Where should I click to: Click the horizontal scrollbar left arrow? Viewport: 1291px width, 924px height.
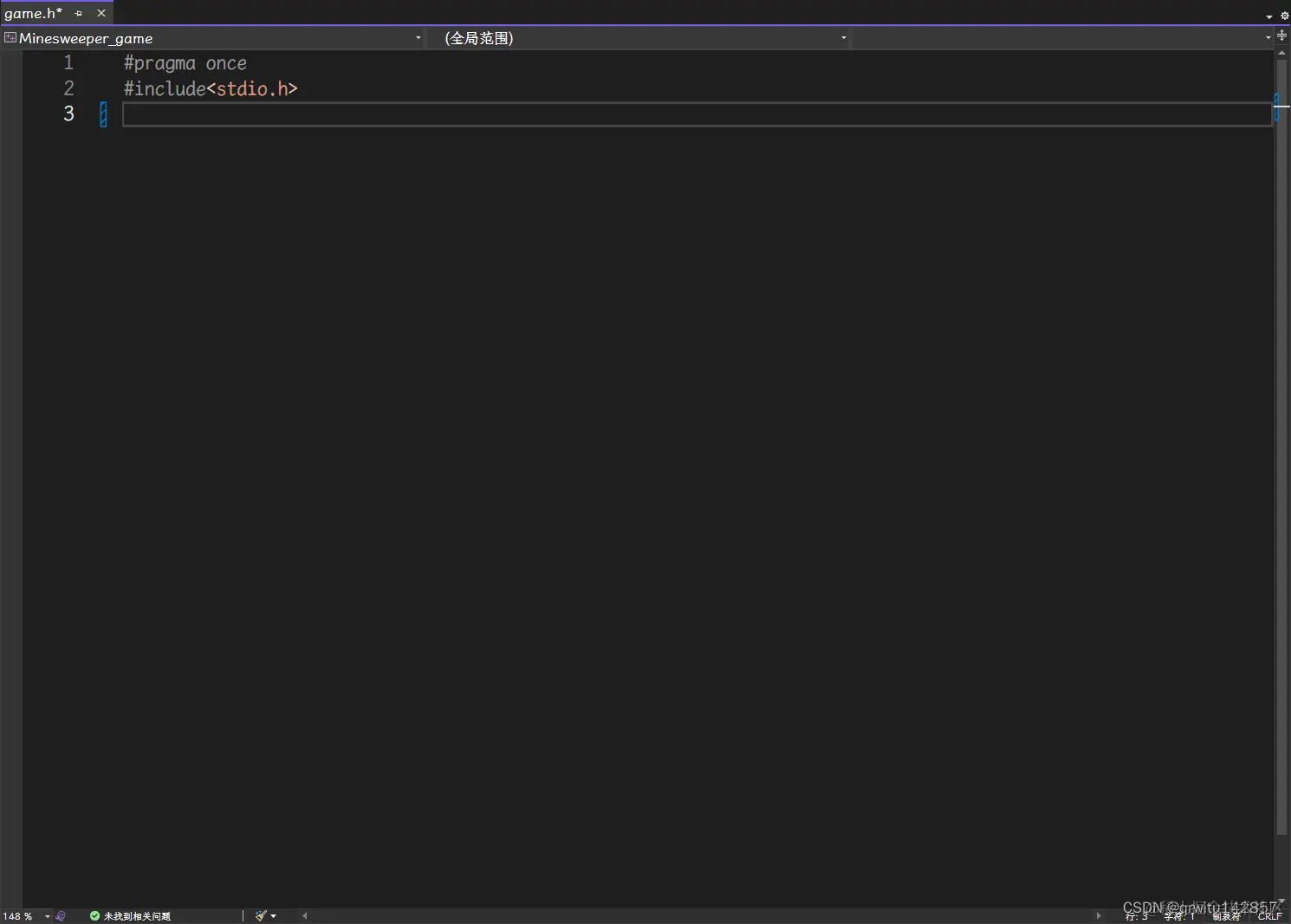304,916
